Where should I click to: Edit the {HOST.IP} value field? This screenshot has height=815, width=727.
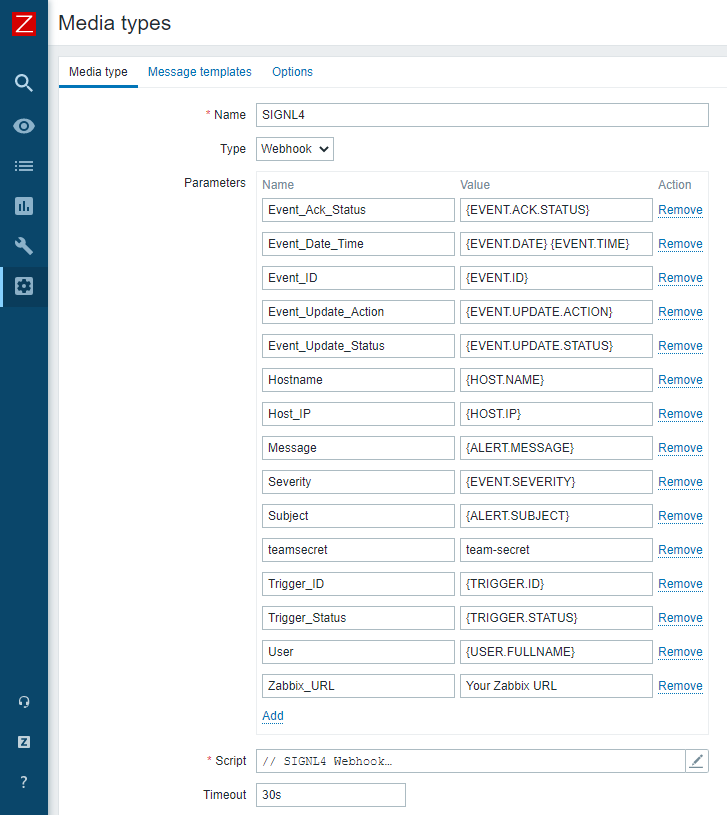[556, 414]
